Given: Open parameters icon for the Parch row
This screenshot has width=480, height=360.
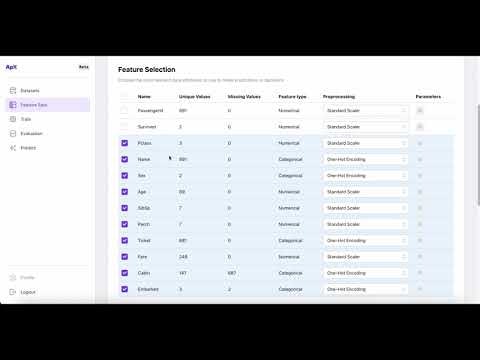Looking at the screenshot, I should [420, 224].
